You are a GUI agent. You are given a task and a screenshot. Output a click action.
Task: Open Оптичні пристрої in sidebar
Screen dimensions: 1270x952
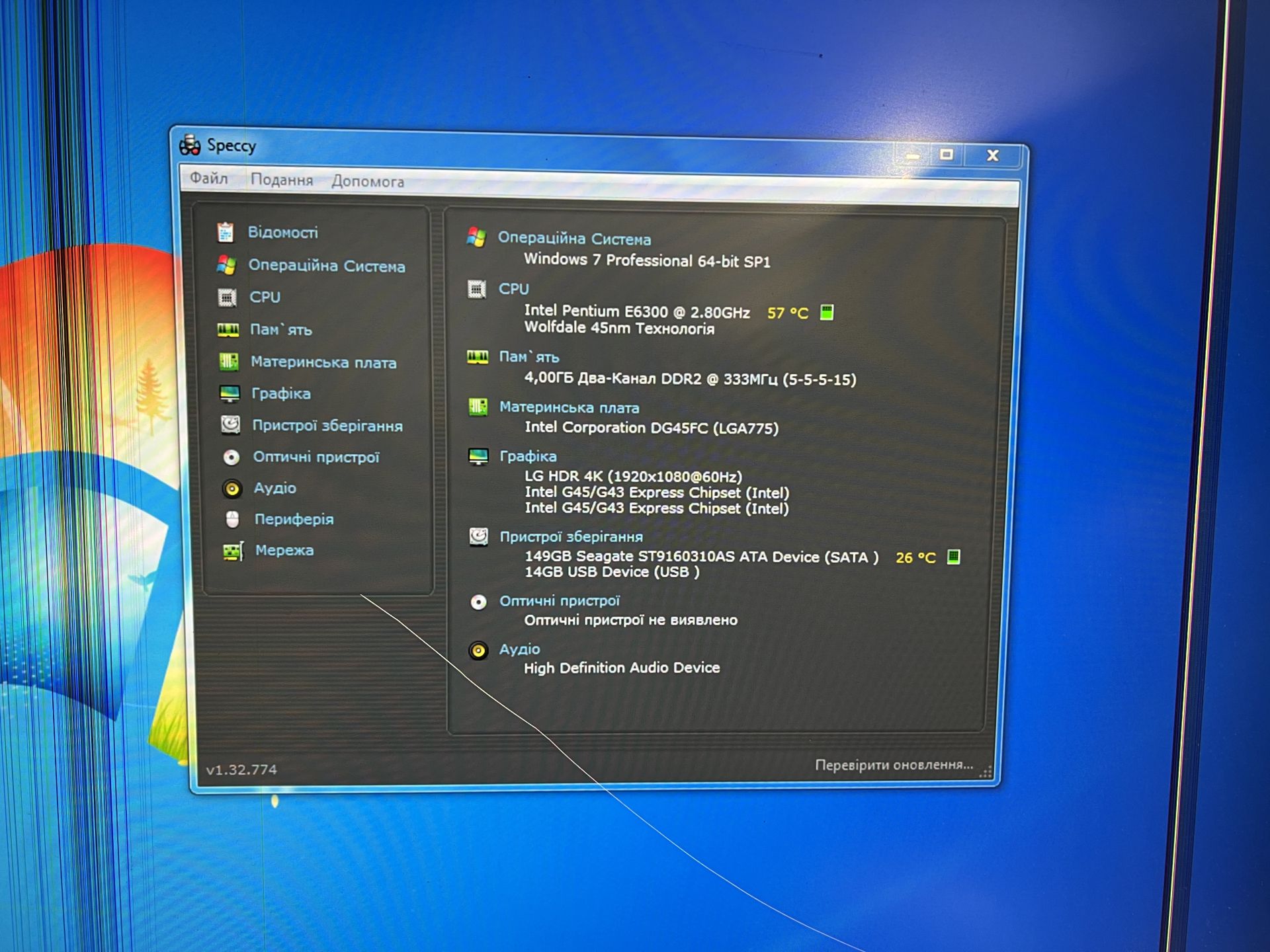pos(316,457)
